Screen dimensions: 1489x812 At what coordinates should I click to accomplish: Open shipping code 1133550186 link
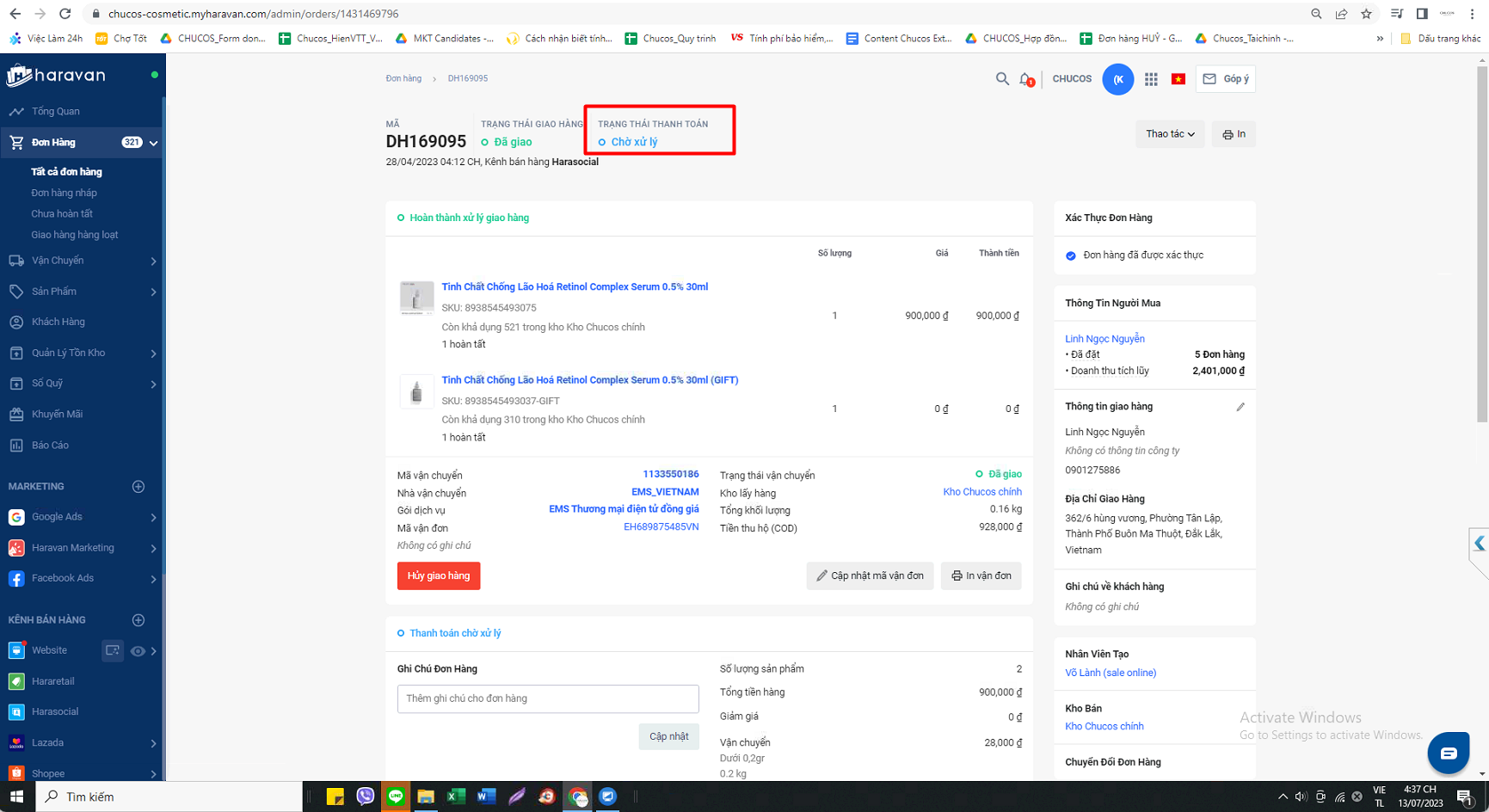coord(671,475)
